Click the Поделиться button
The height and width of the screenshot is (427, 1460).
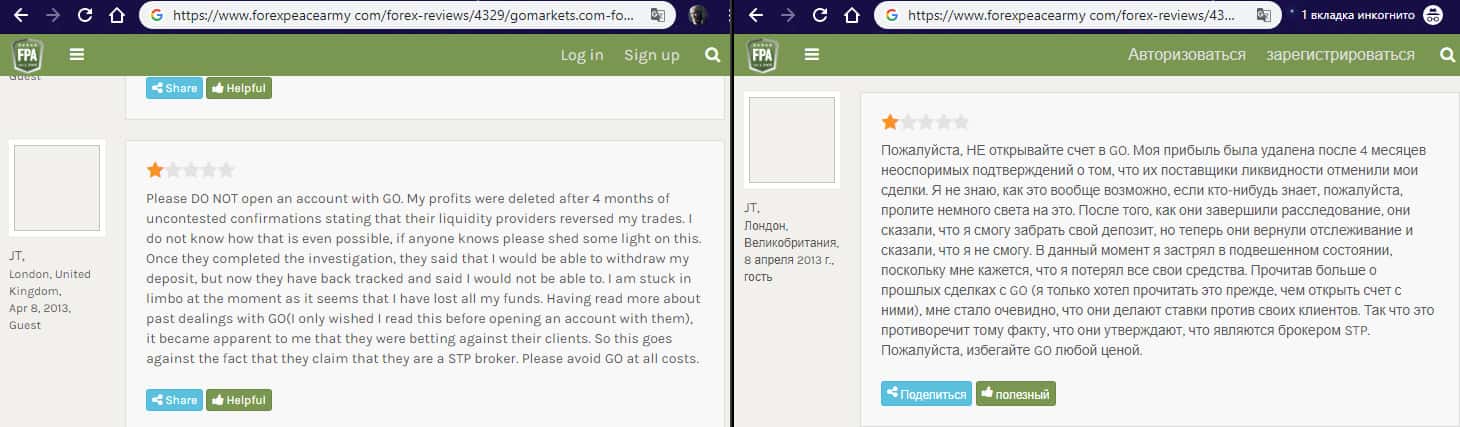click(926, 394)
